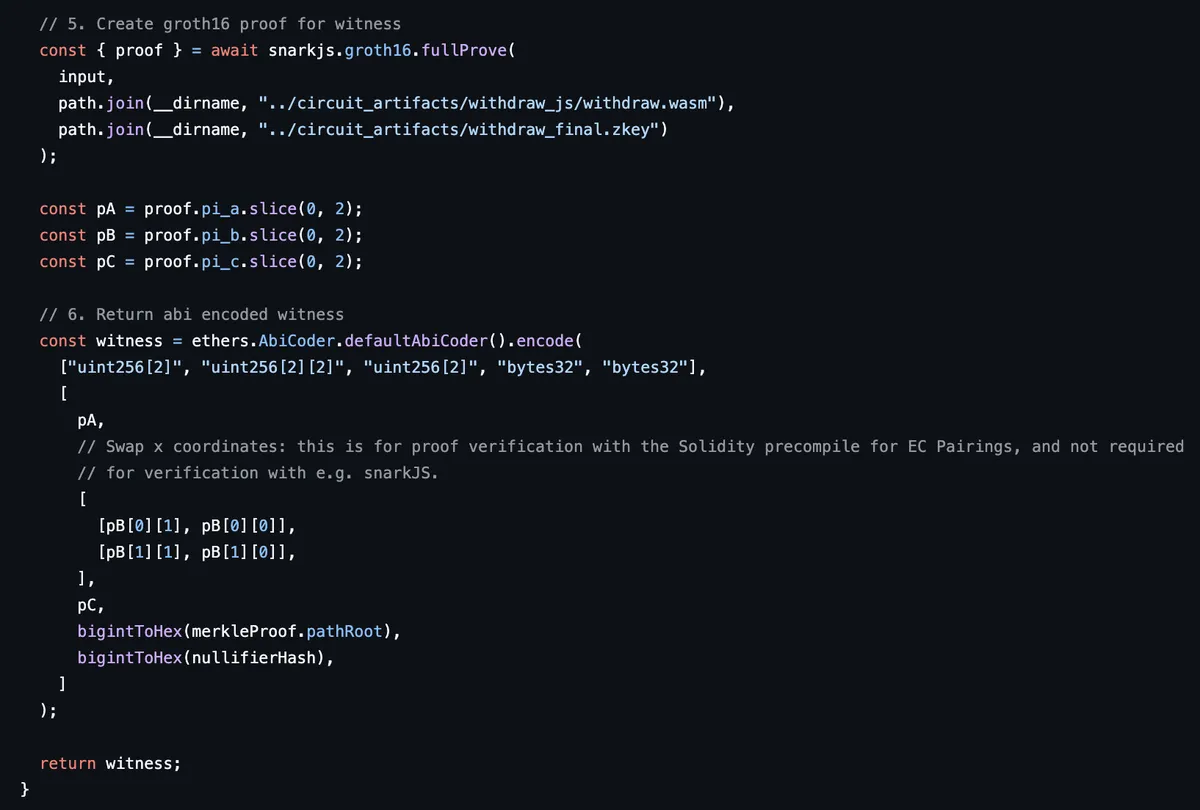Viewport: 1200px width, 810px height.
Task: Click the 'return witness;' statement
Action: click(111, 763)
